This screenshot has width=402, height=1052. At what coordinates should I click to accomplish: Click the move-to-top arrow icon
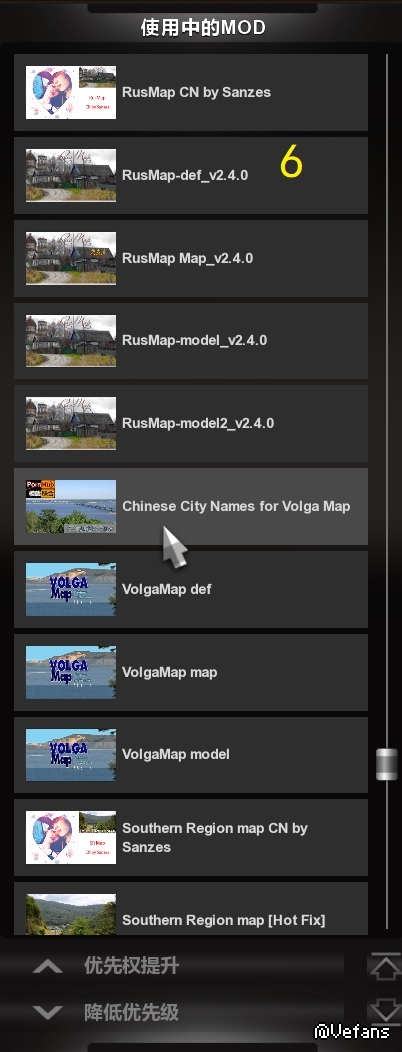[x=385, y=967]
